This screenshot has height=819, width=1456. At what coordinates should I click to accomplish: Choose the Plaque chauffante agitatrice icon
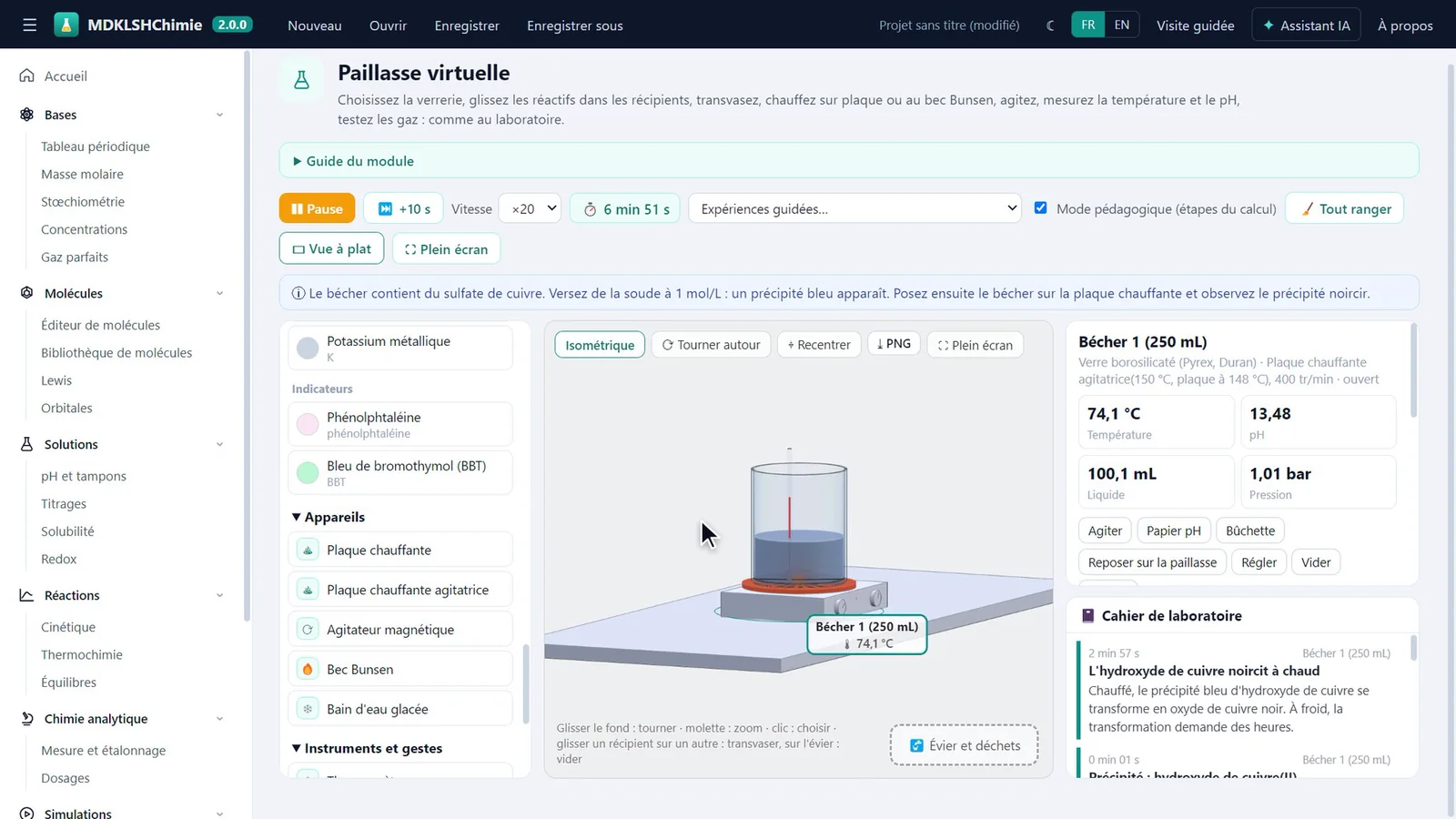click(x=308, y=590)
